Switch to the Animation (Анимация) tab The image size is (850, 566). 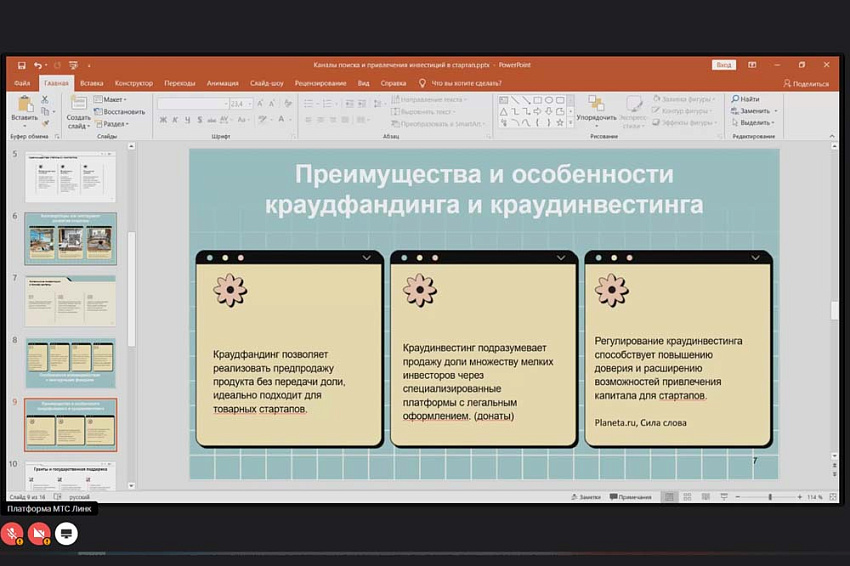tap(222, 83)
